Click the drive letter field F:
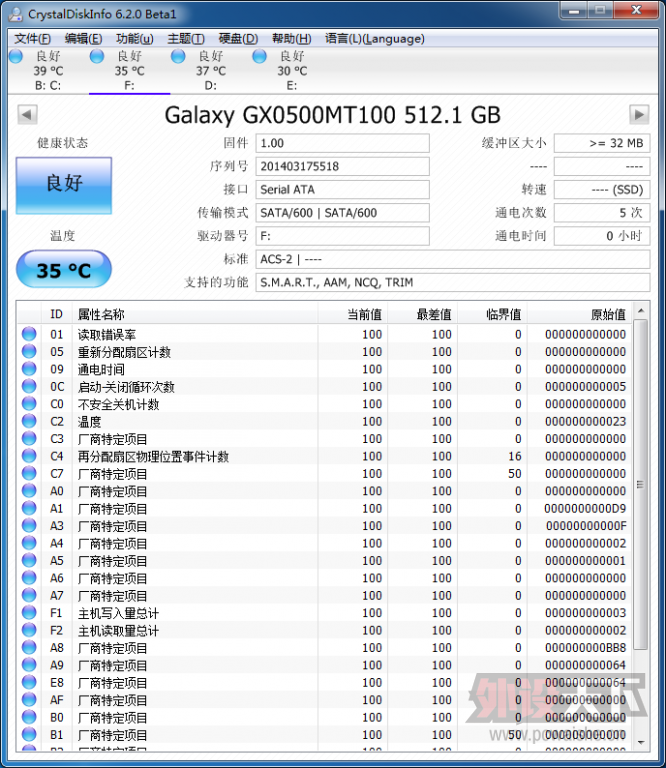Viewport: 666px width, 768px height. pos(342,236)
